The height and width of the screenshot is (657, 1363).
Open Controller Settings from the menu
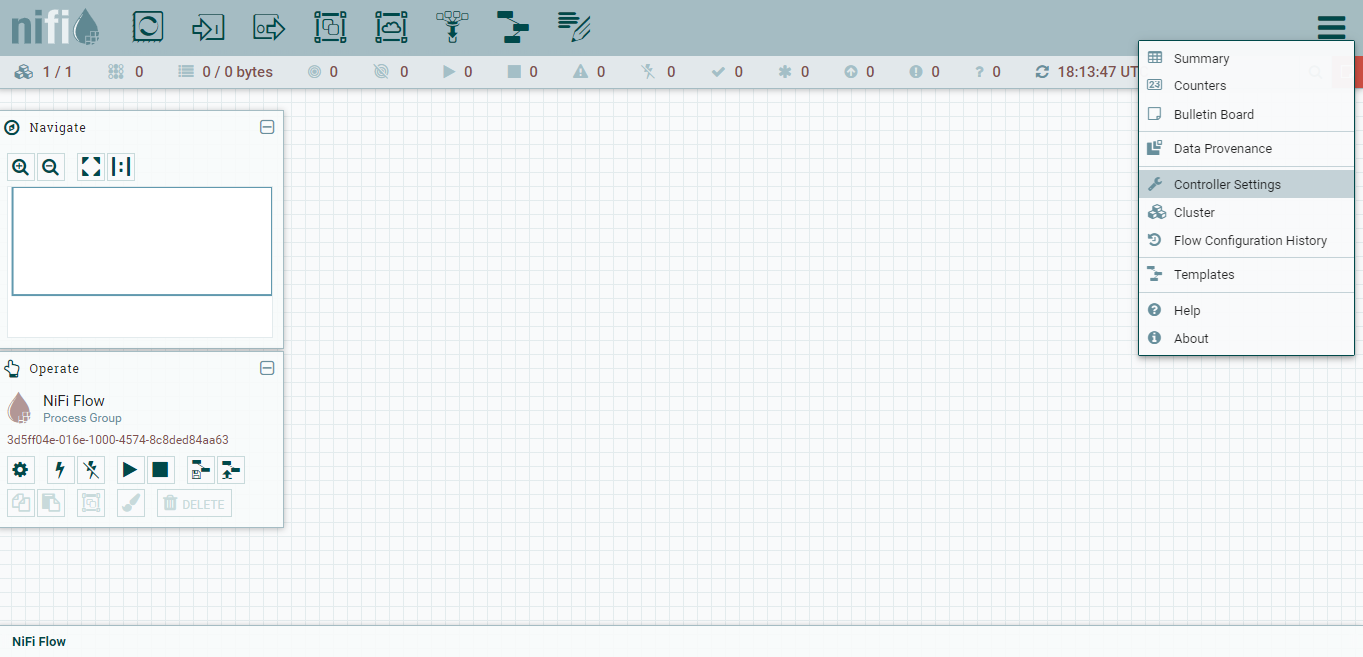[x=1227, y=184]
